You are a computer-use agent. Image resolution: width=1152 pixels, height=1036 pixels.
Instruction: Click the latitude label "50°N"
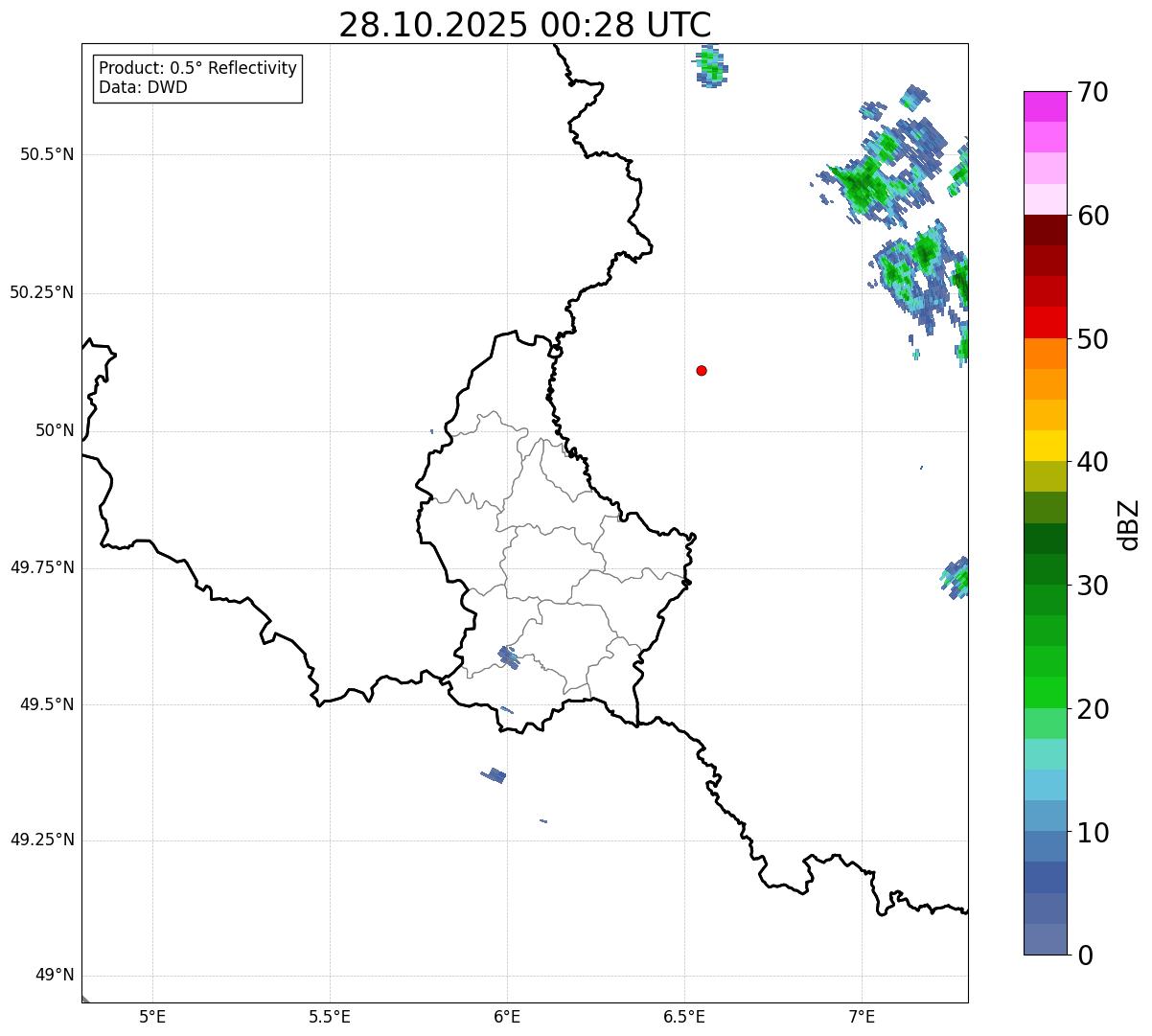55,430
